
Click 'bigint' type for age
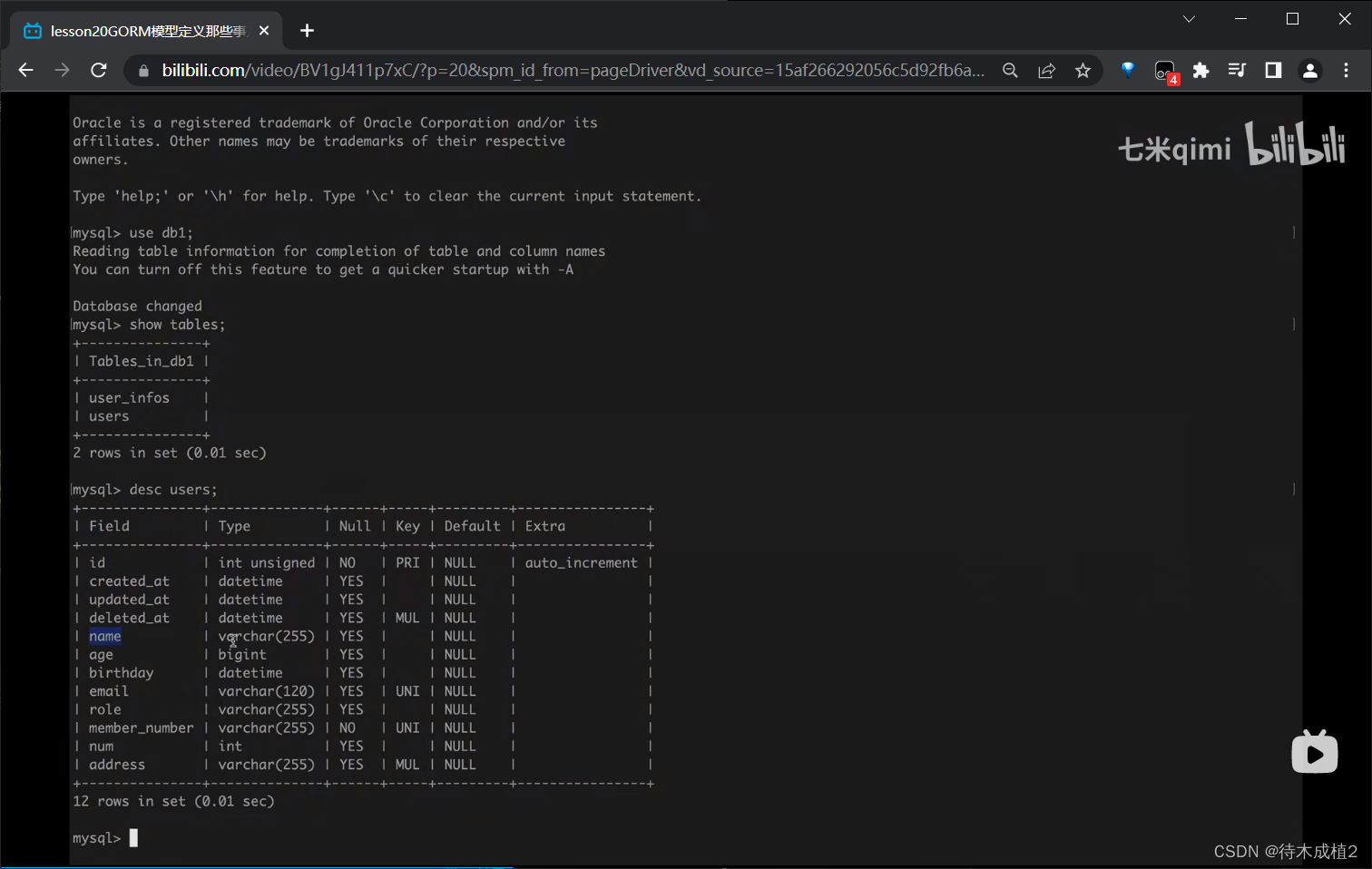242,654
